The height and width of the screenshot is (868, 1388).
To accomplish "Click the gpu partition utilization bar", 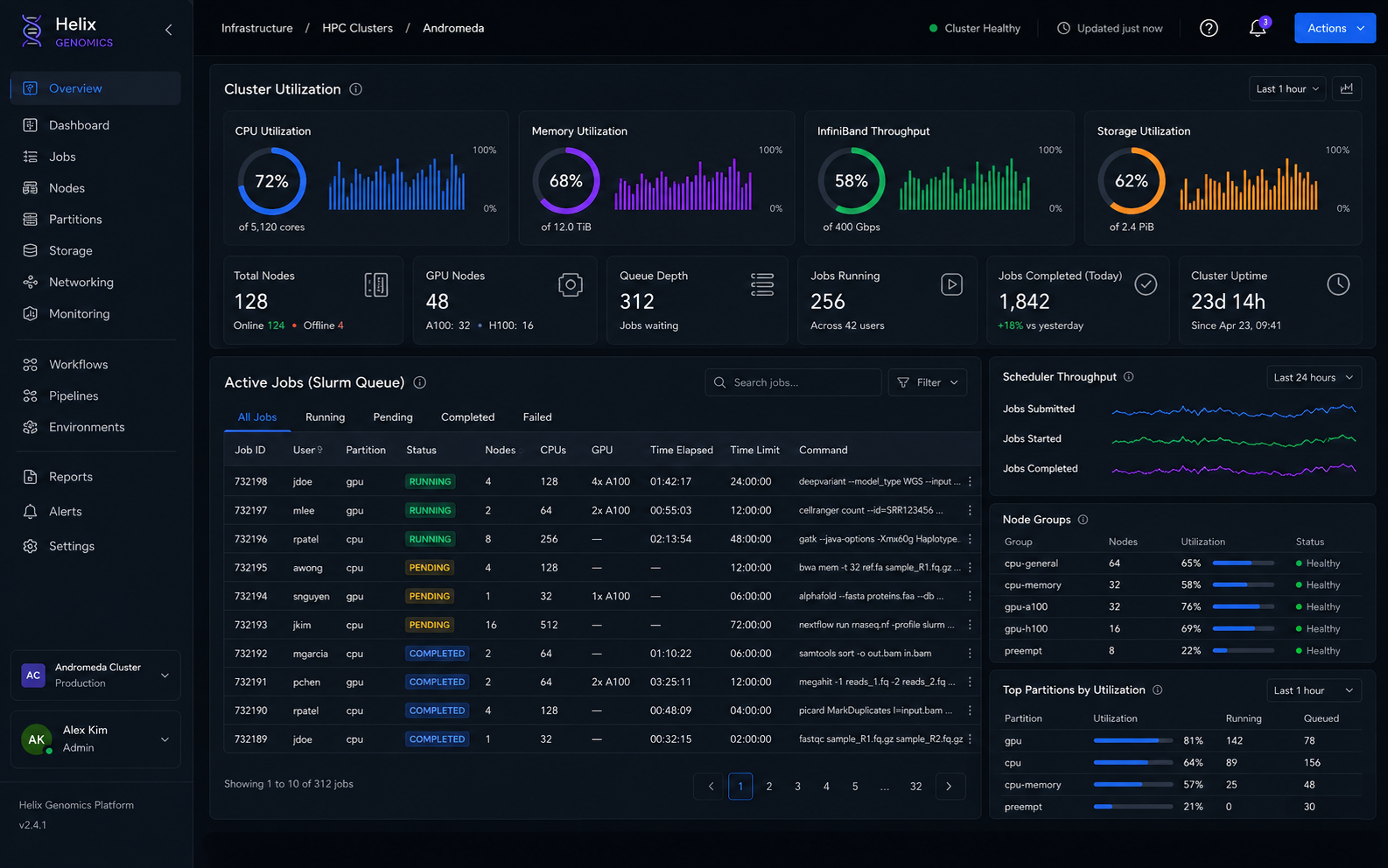I will tap(1133, 741).
